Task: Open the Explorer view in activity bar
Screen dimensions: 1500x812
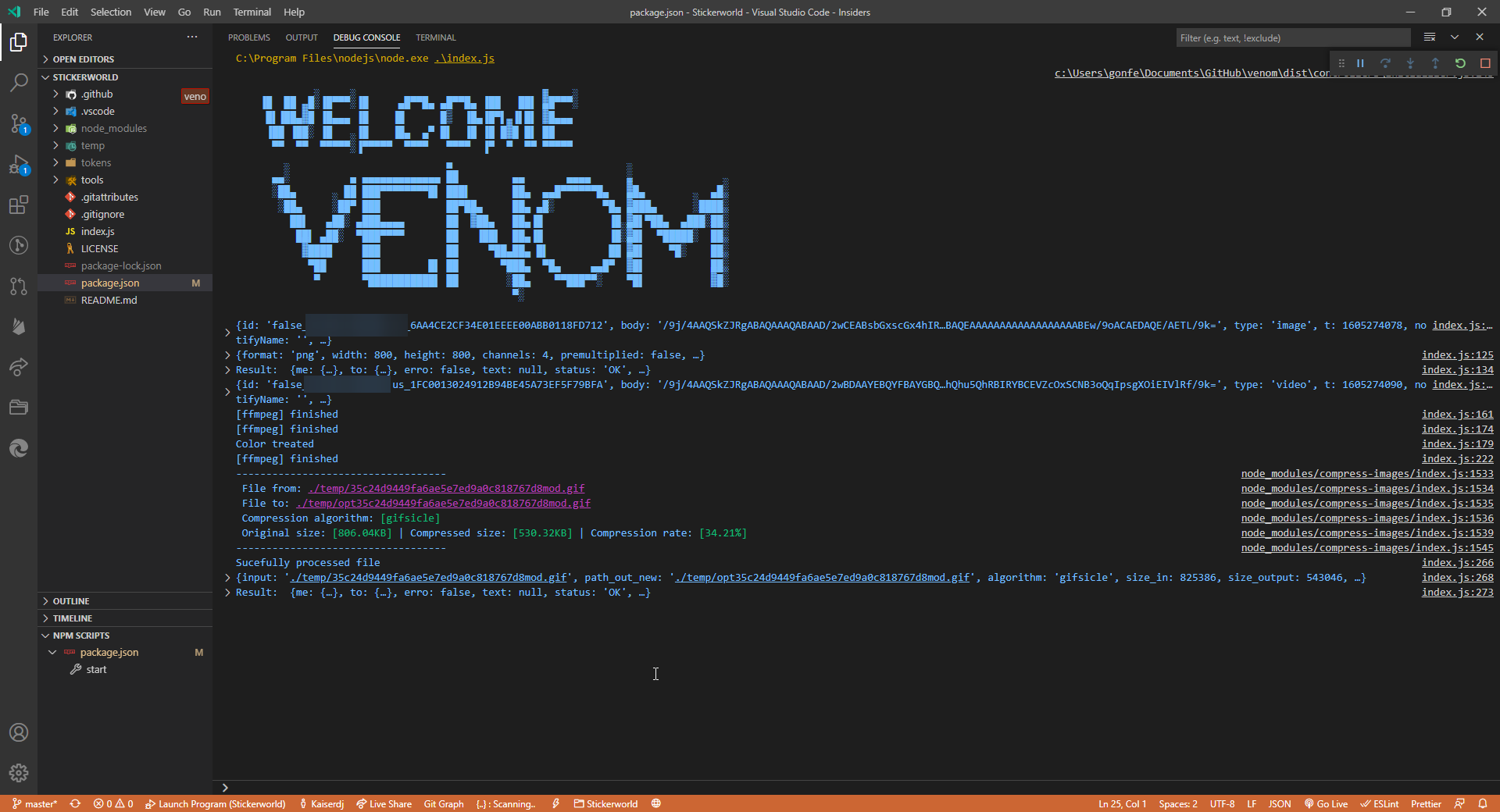Action: click(19, 41)
